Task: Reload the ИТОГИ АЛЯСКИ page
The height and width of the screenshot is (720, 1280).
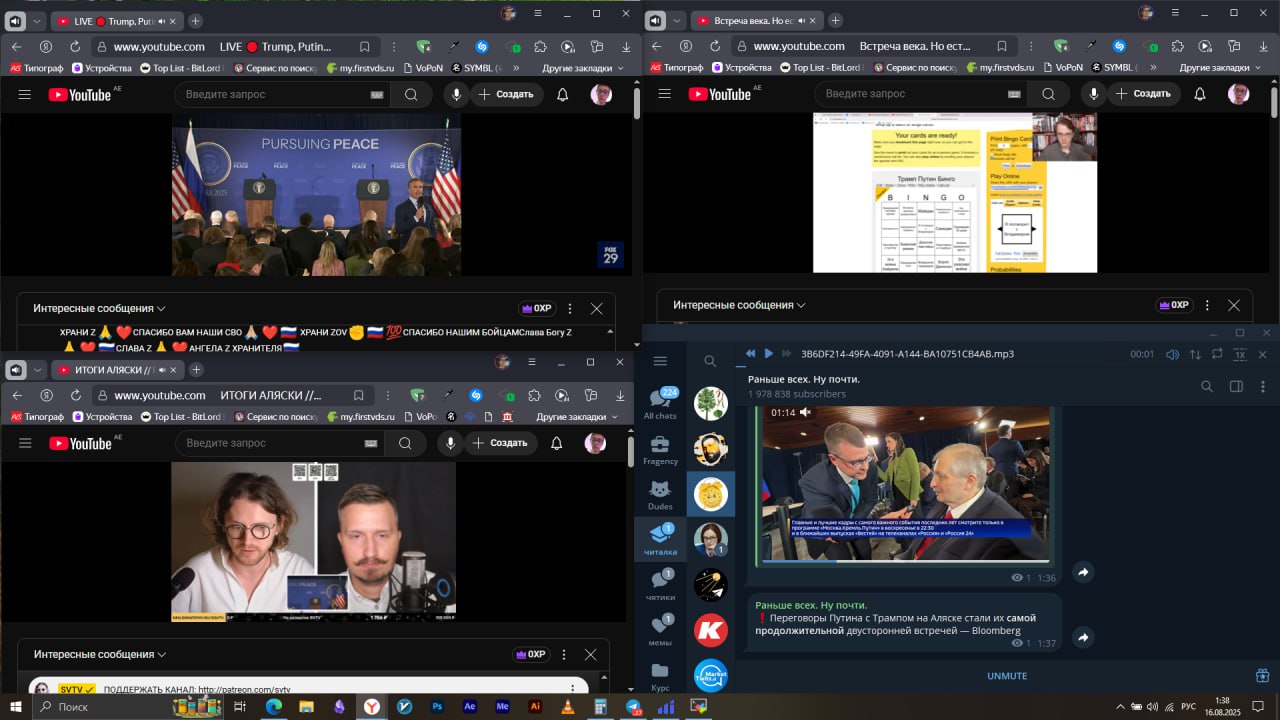Action: point(75,395)
